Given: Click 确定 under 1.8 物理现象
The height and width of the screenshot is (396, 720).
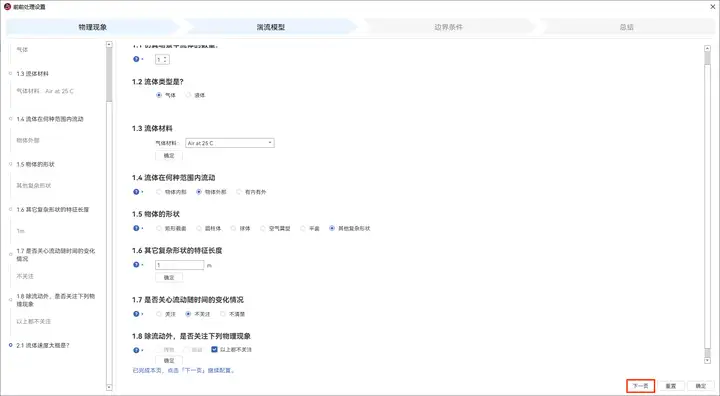Looking at the screenshot, I should [x=169, y=361].
